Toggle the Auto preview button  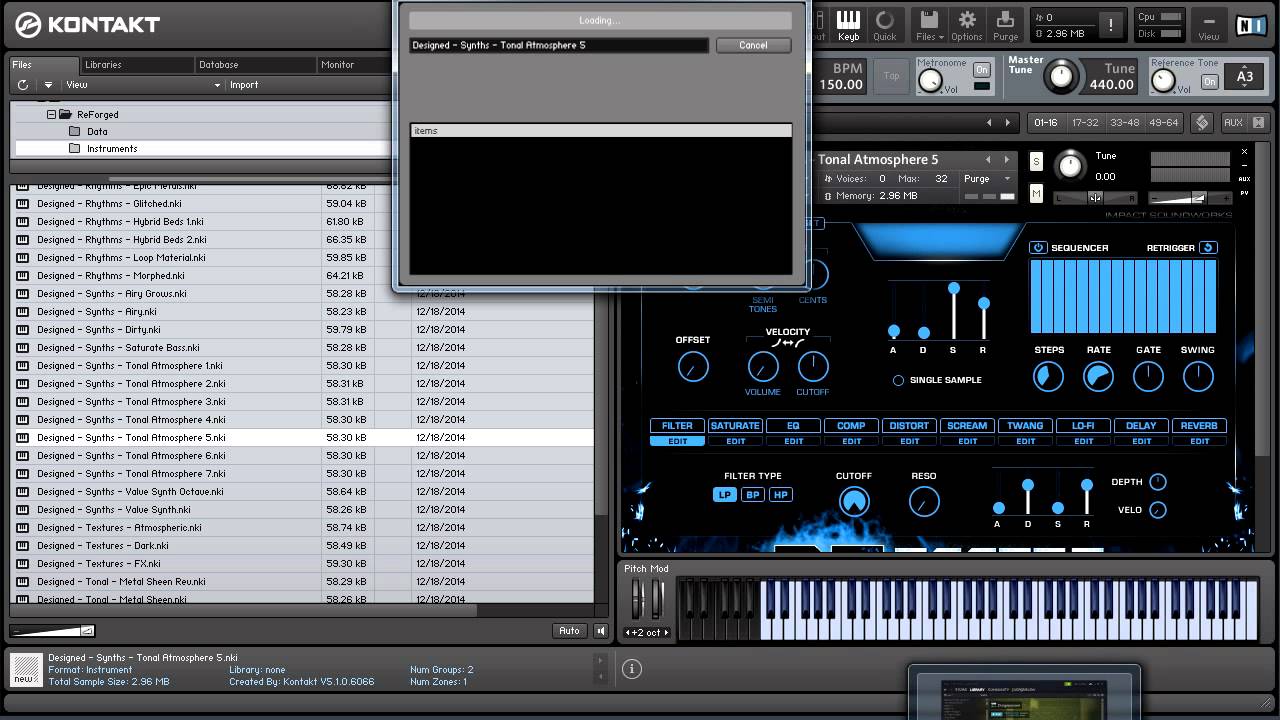coord(569,631)
